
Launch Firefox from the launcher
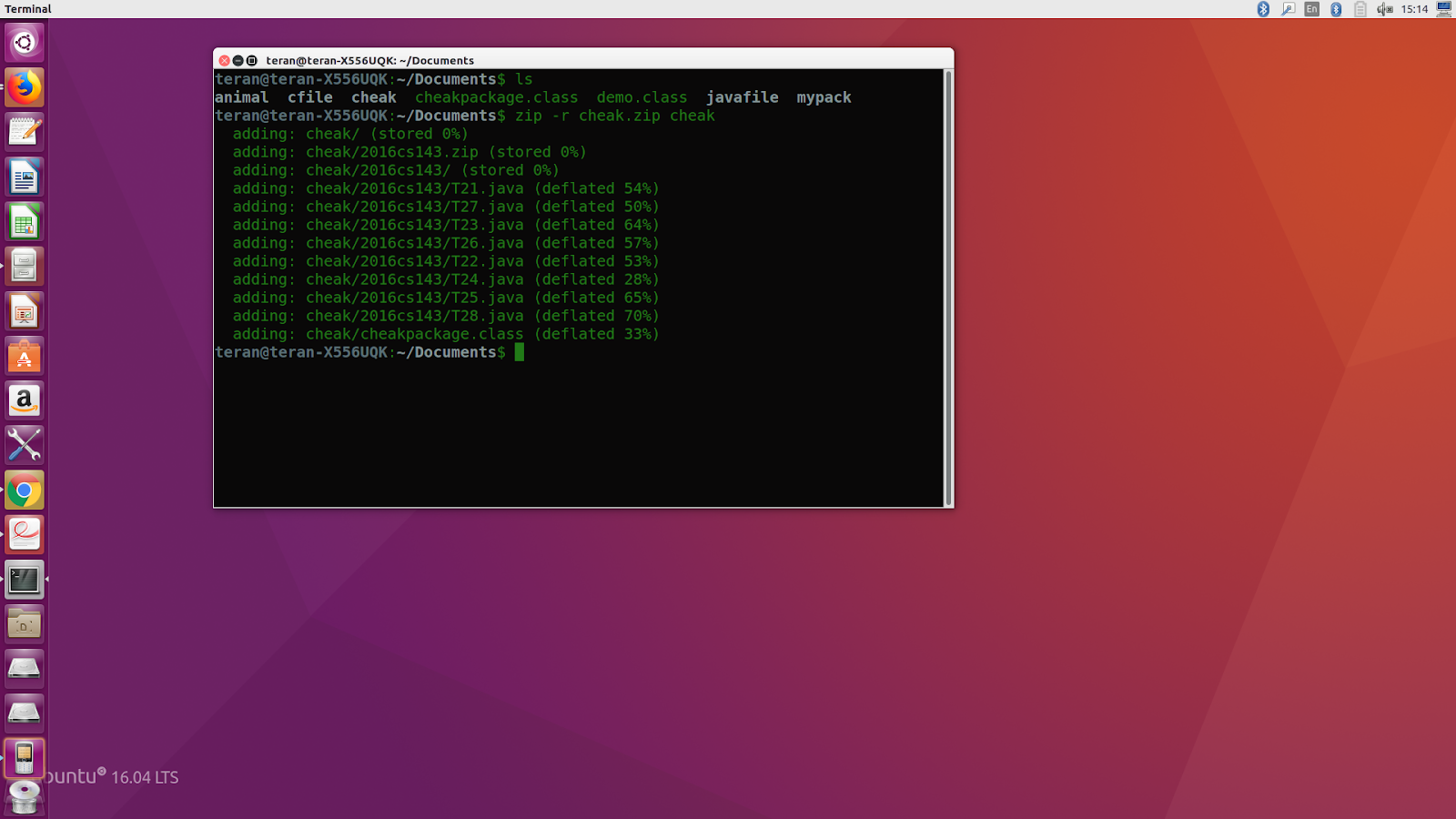coord(25,87)
